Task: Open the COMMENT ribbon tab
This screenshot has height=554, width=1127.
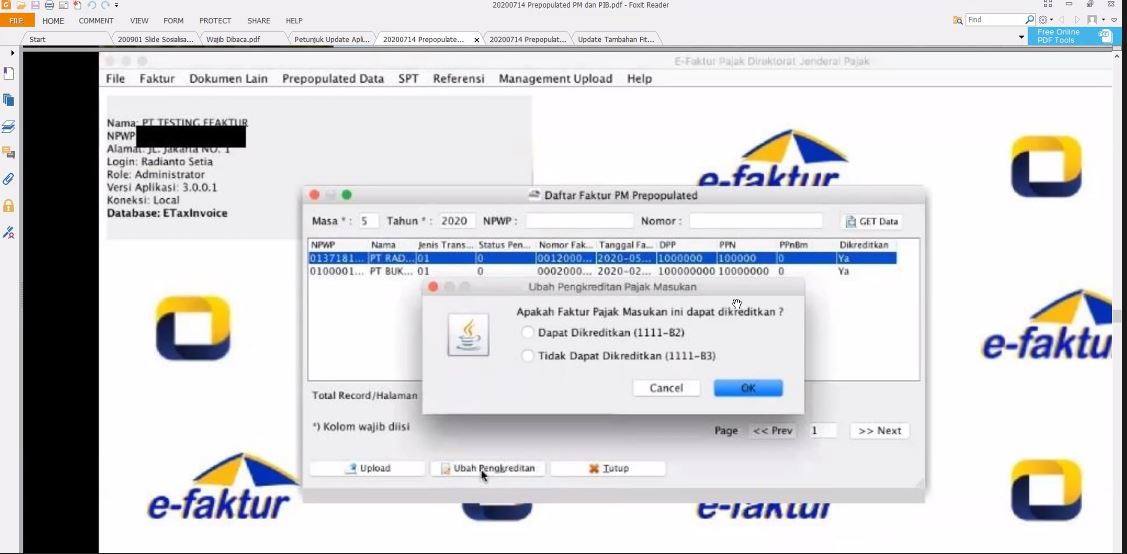Action: [x=96, y=20]
